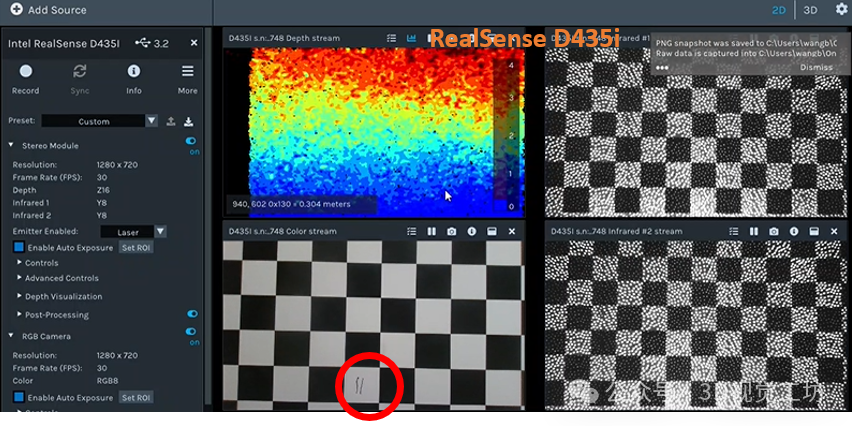852x426 pixels.
Task: Click Stereo Module resolution 1280 x 720
Action: tap(117, 165)
